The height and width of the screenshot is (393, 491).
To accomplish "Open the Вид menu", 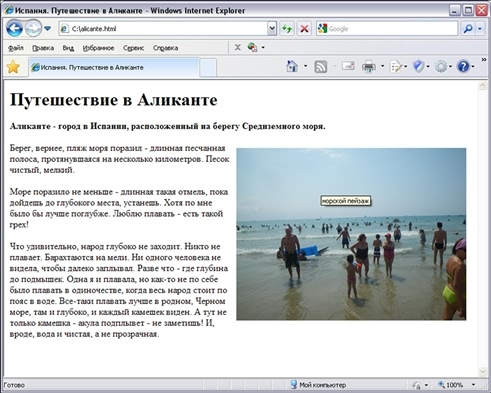I will pyautogui.click(x=68, y=48).
